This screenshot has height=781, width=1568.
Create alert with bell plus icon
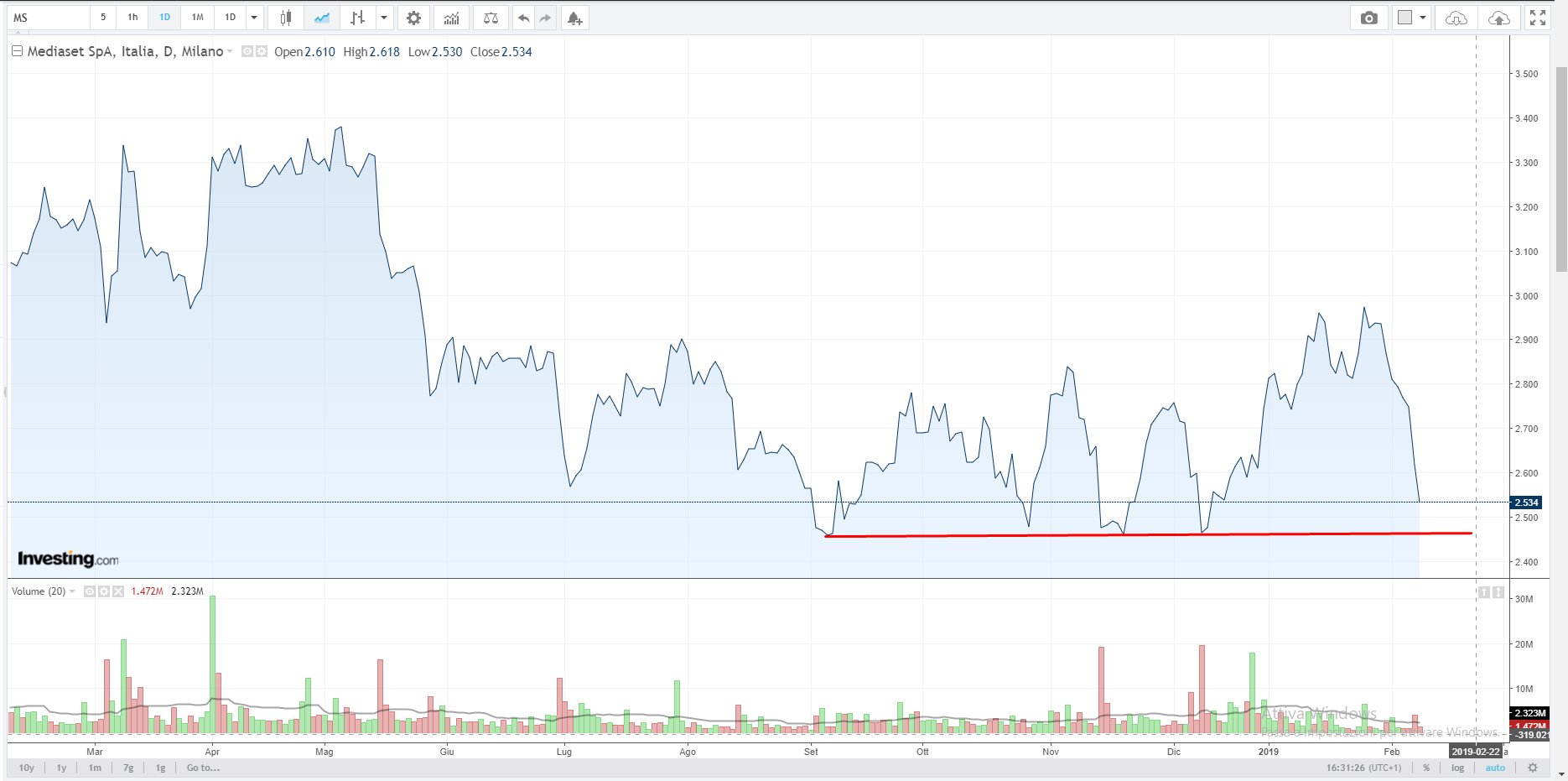pyautogui.click(x=574, y=18)
